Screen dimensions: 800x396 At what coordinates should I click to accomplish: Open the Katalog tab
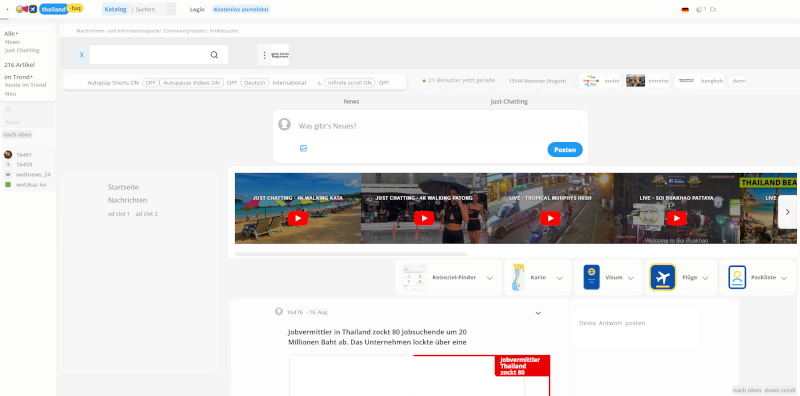[x=115, y=9]
